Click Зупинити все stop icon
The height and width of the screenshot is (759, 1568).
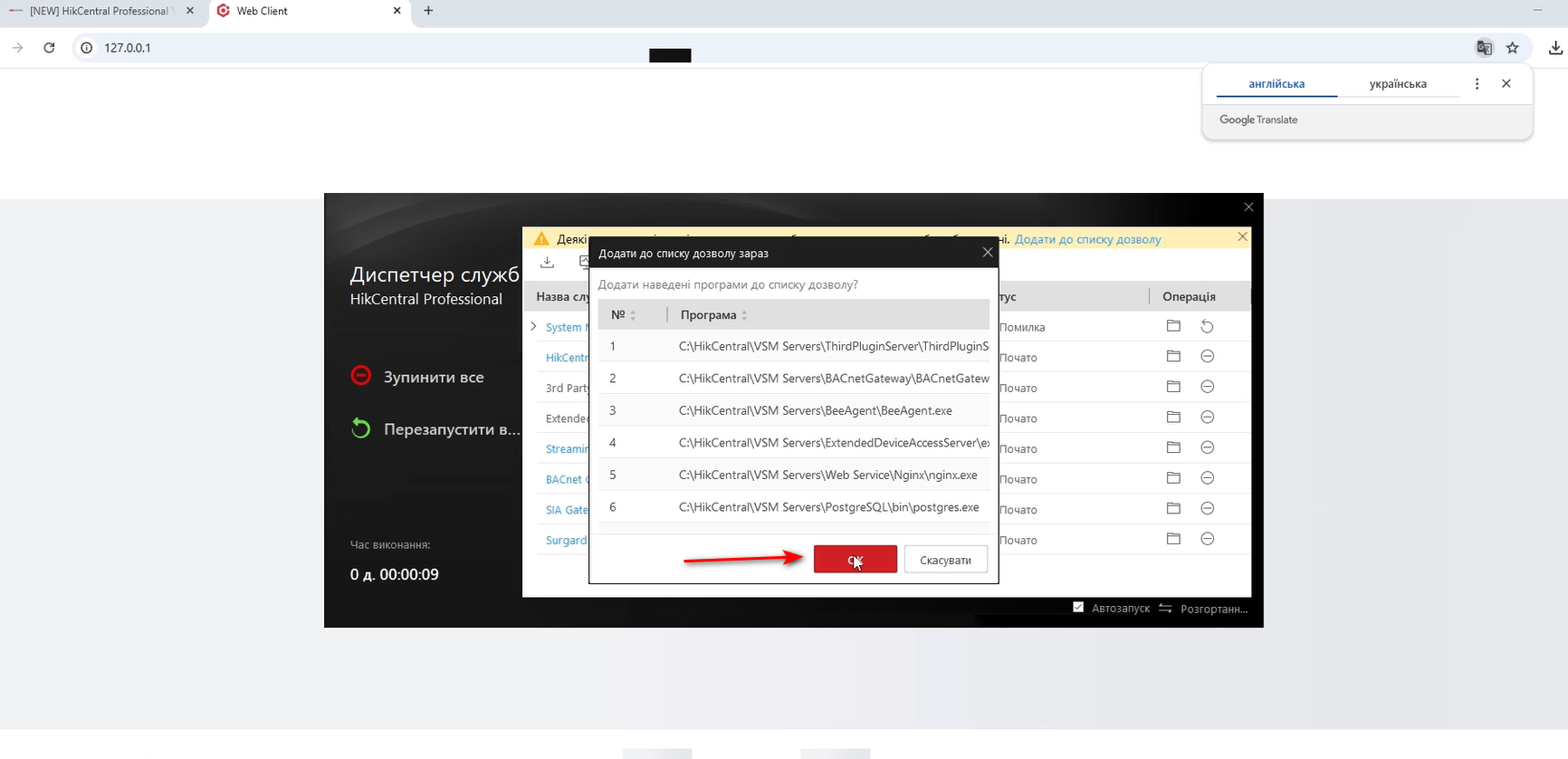[x=360, y=376]
